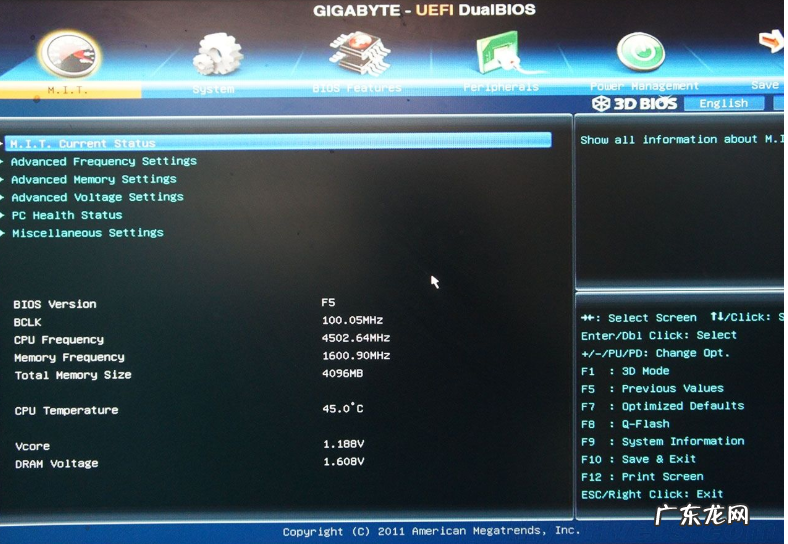
Task: Click the +/-/PU/PD: Change Opt. hint
Action: pyautogui.click(x=655, y=353)
